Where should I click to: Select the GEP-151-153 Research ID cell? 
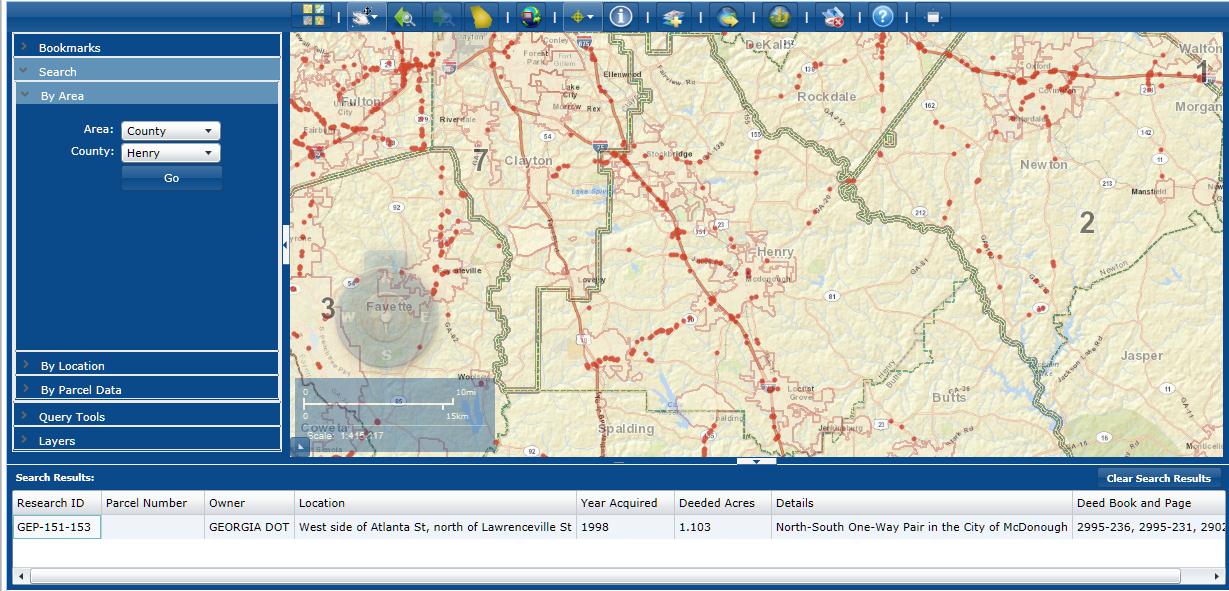57,527
